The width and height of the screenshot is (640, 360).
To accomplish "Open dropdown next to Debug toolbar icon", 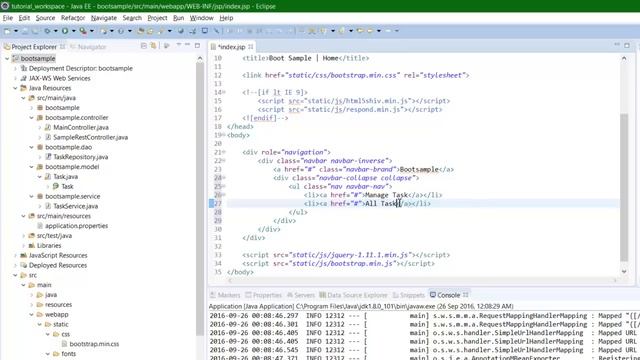I will pos(56,31).
